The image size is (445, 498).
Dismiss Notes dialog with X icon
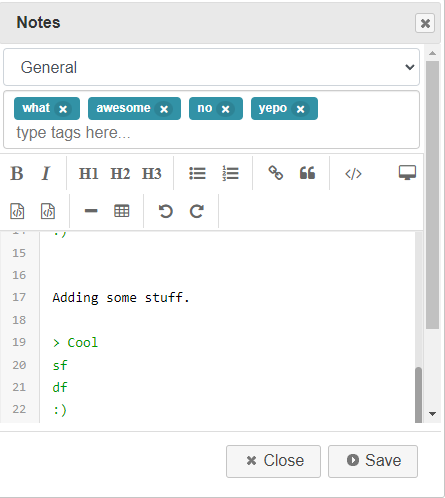point(425,23)
